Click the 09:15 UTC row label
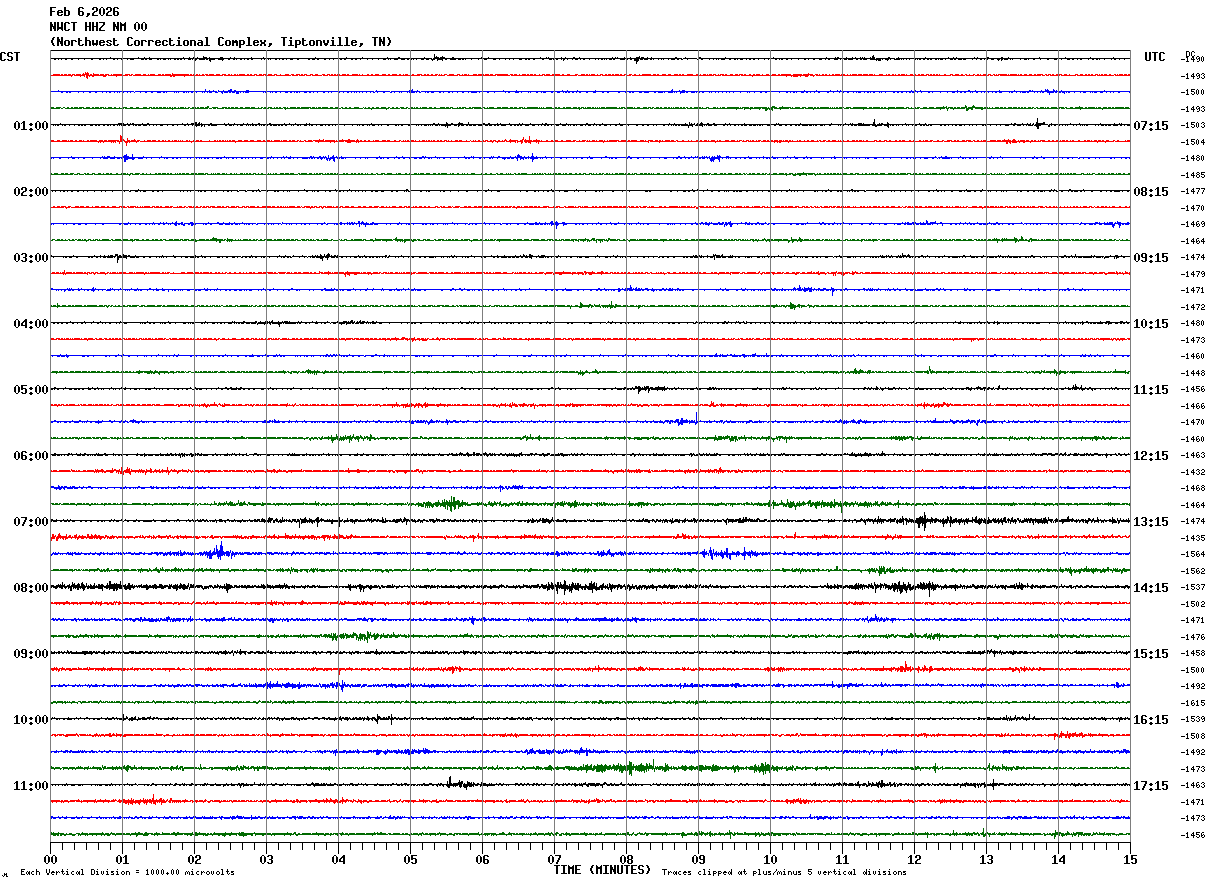The height and width of the screenshot is (886, 1210). [1150, 258]
